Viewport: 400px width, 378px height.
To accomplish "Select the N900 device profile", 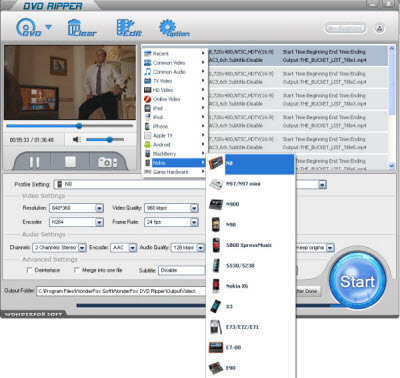I will (251, 204).
